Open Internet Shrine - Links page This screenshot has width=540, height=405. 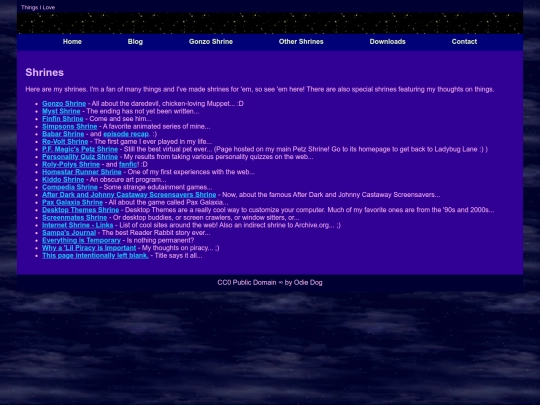pos(77,225)
